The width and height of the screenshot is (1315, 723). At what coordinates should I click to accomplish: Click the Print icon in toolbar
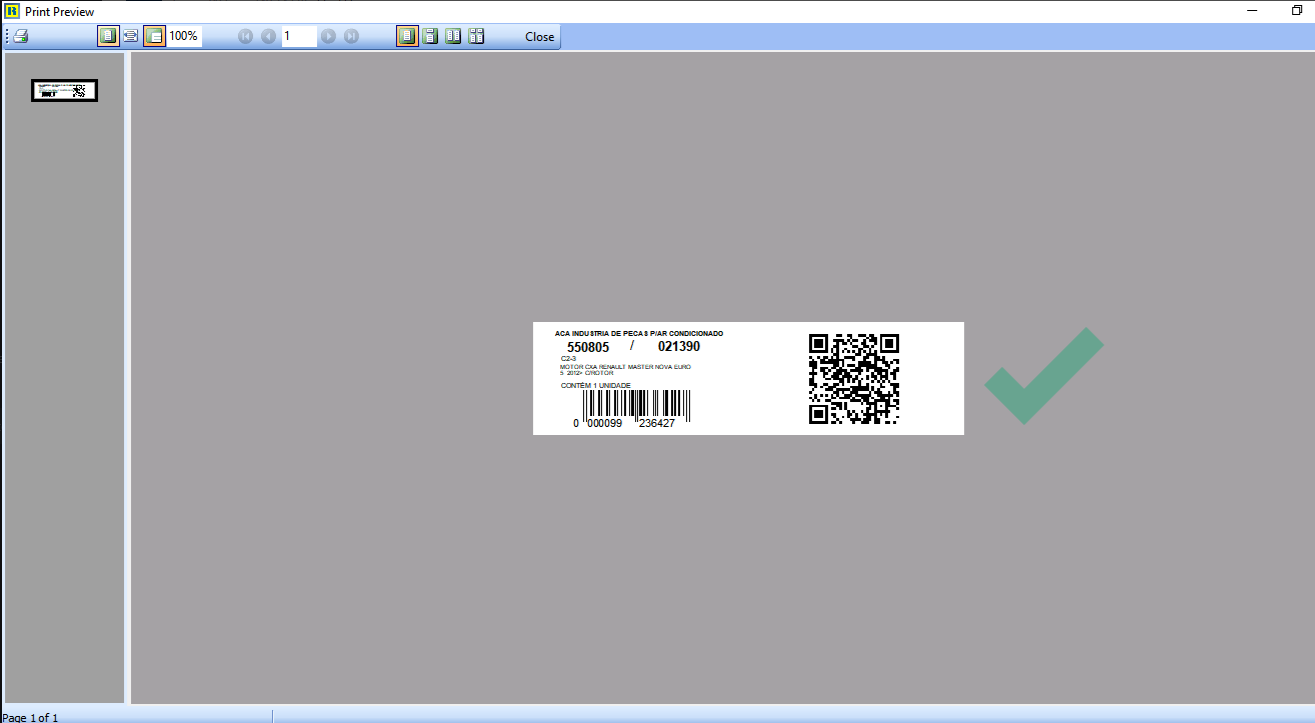[21, 36]
